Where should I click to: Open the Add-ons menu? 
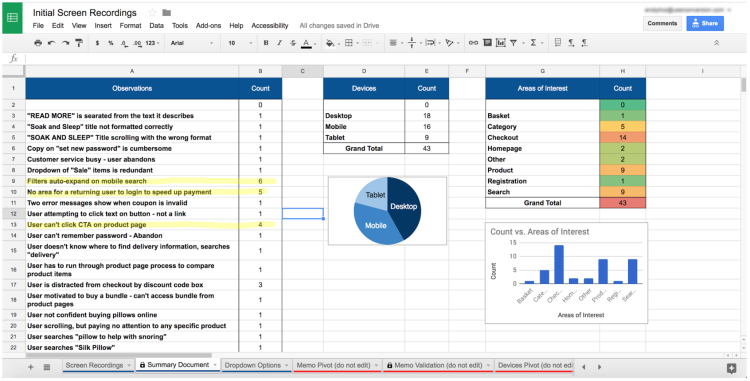[x=209, y=26]
